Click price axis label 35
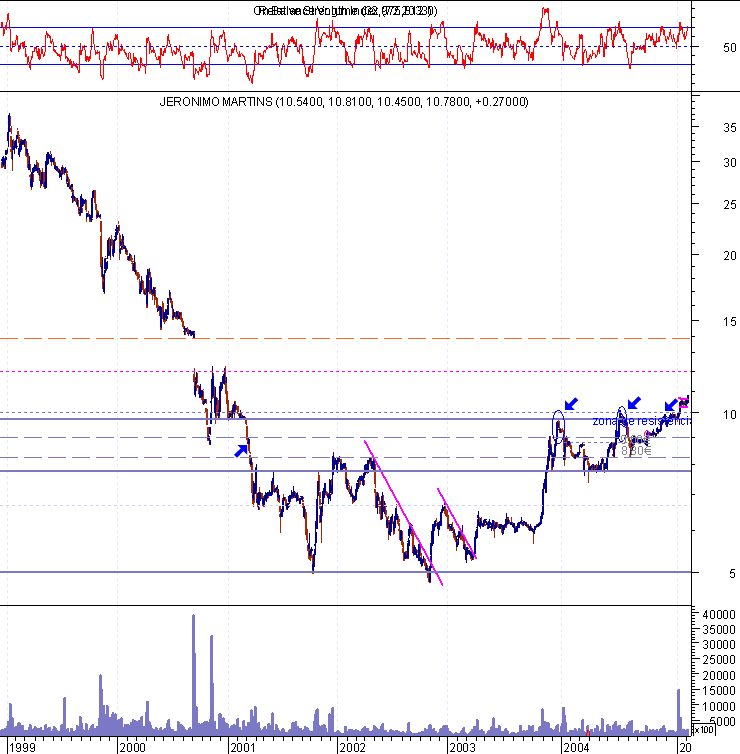Viewport: 740px width, 754px height. click(x=729, y=127)
